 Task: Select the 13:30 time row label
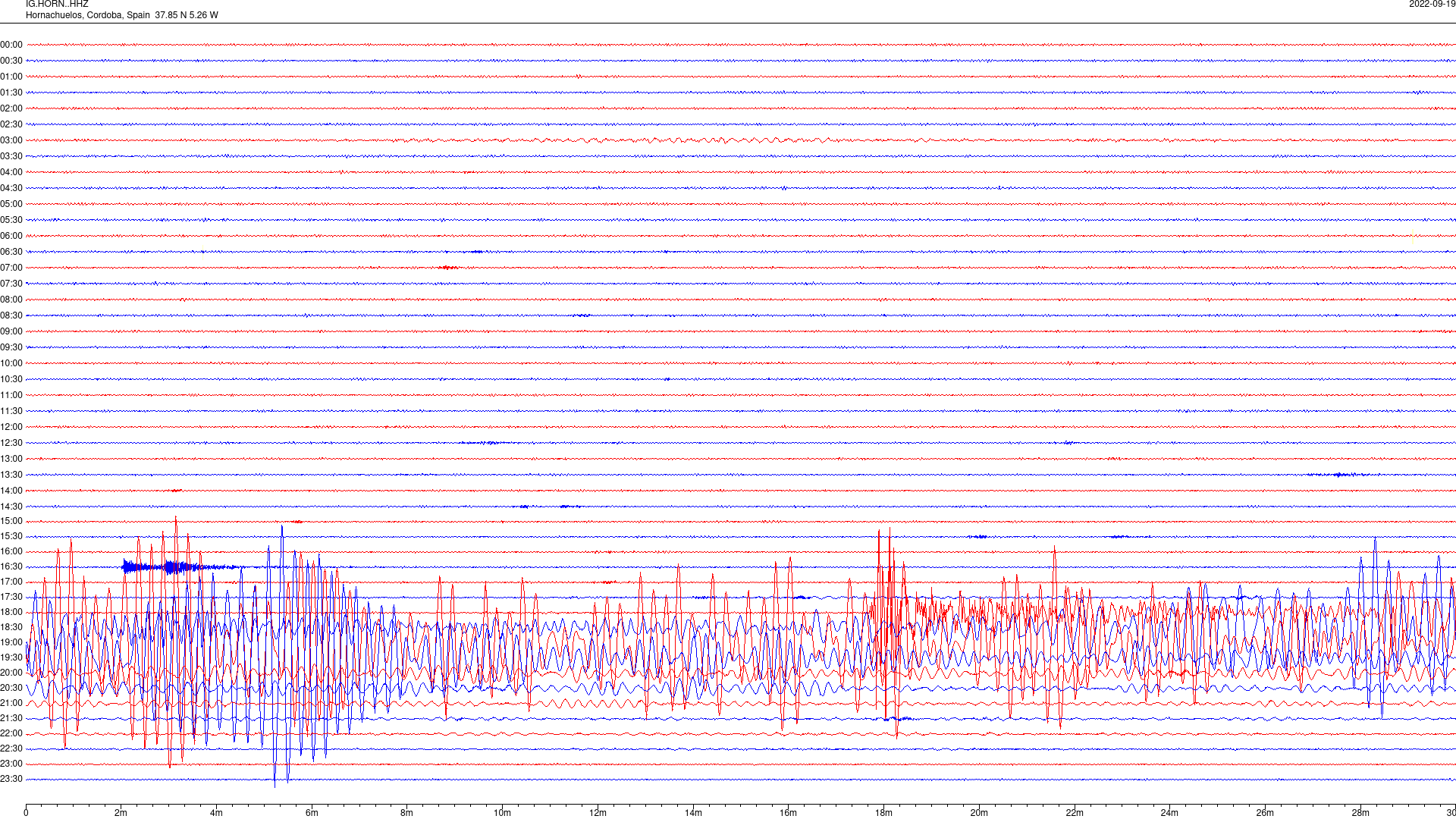[x=11, y=475]
